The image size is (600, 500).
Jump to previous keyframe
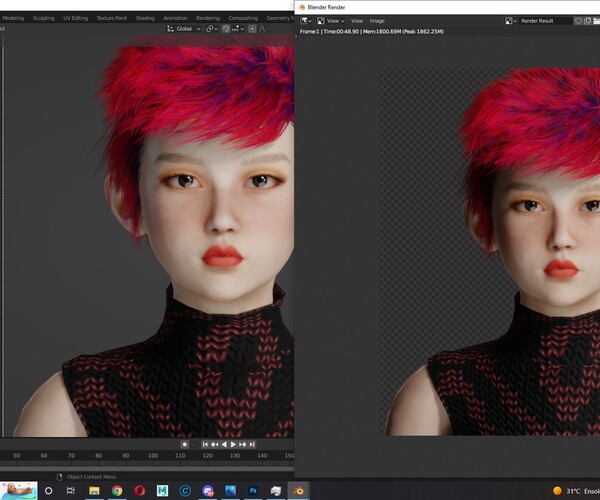(215, 444)
